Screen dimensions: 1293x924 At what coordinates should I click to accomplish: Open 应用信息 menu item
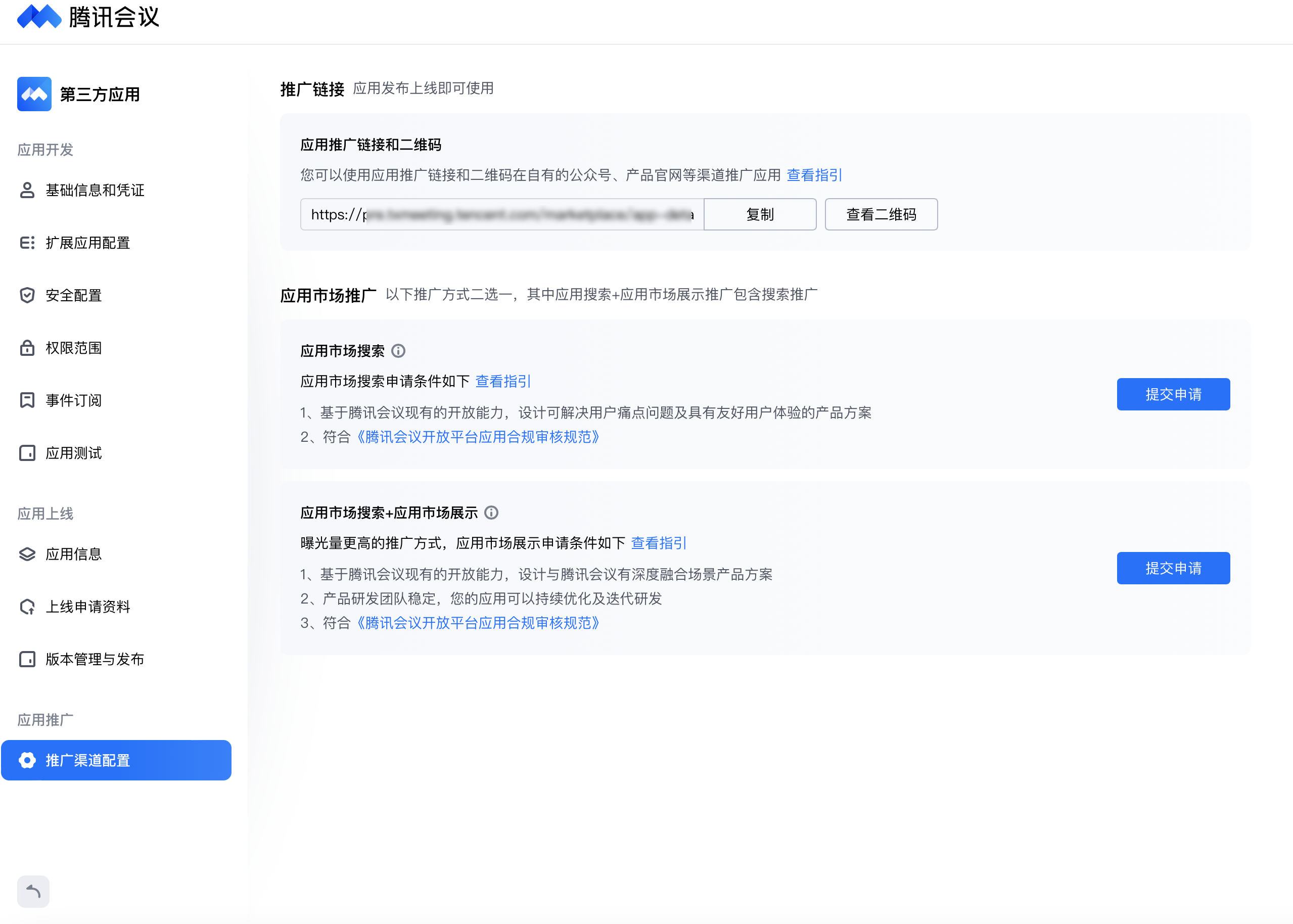point(116,554)
